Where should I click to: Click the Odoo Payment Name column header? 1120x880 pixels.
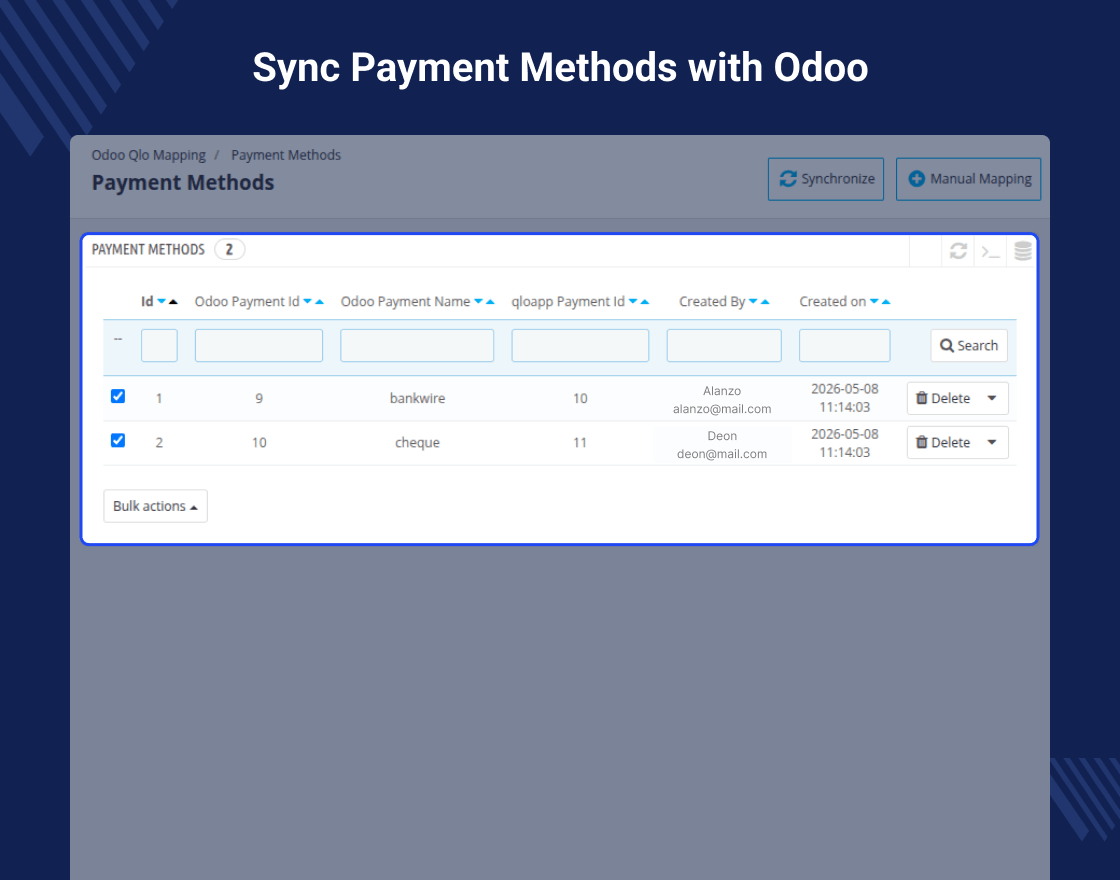[405, 301]
